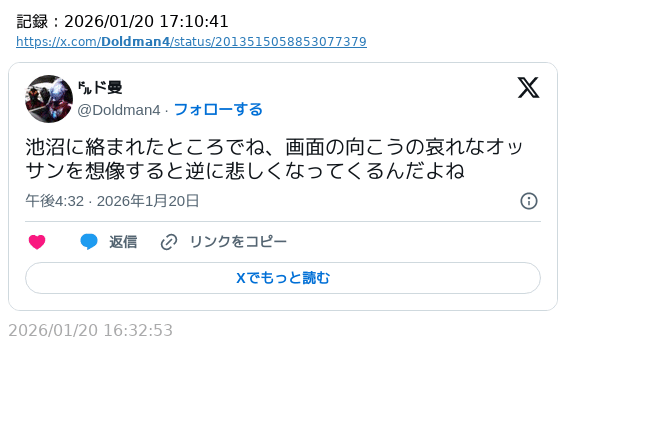Click the second tweet line ending んだよね

pyautogui.click(x=245, y=171)
